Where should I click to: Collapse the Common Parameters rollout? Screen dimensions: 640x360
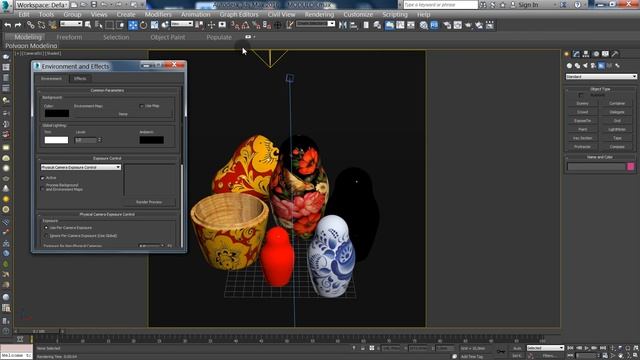click(x=107, y=90)
